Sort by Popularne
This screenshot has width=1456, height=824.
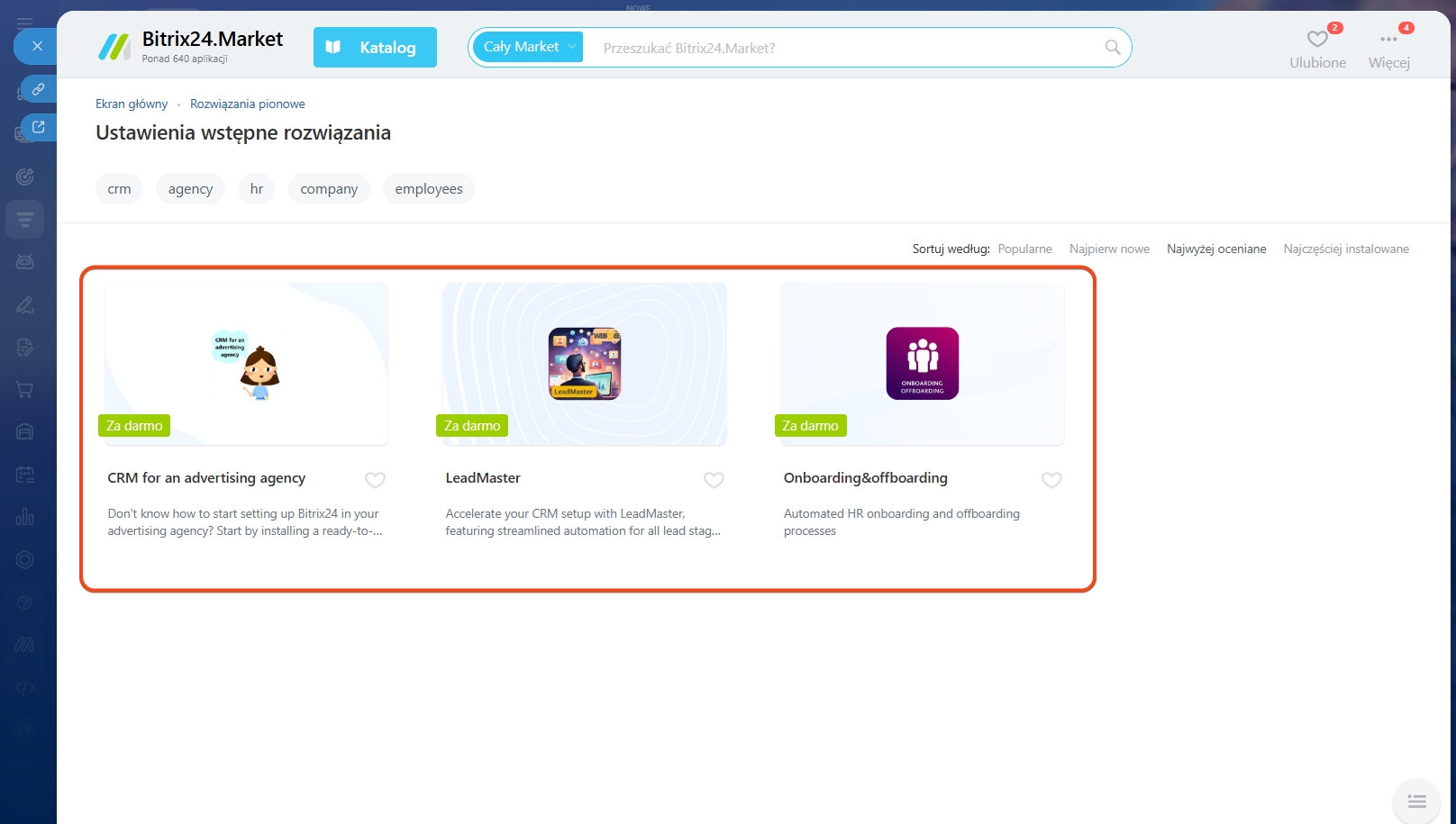coord(1024,249)
